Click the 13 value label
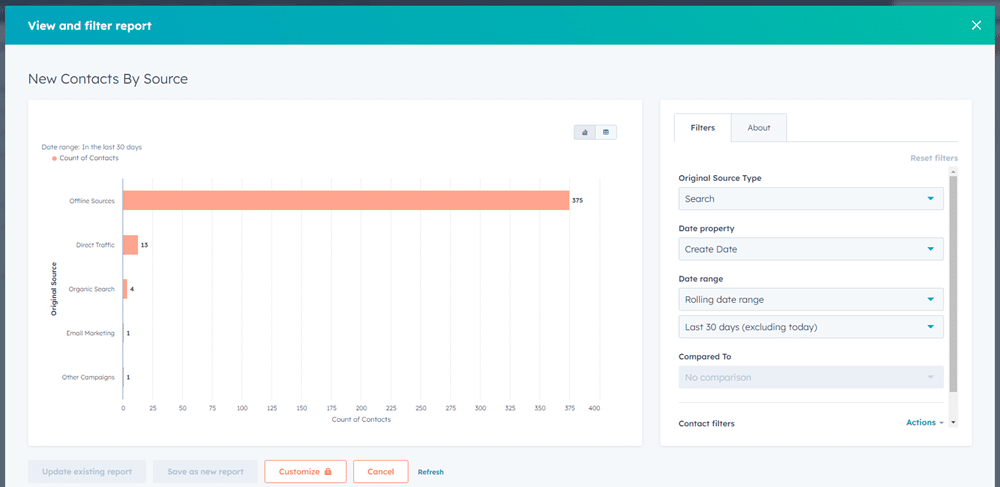The height and width of the screenshot is (487, 1000). [x=144, y=245]
